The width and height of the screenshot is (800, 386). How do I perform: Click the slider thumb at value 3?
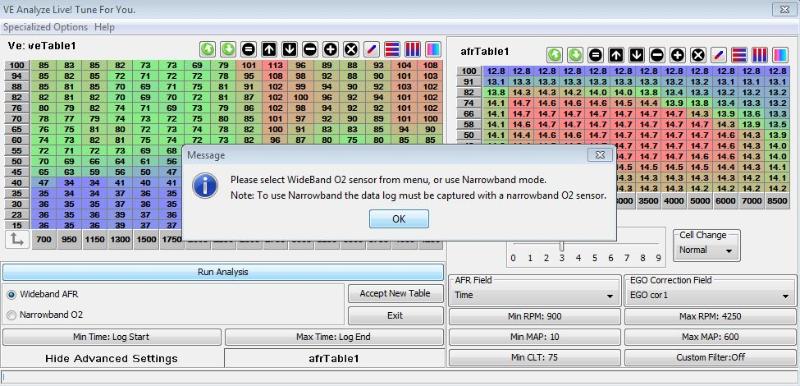tap(562, 247)
